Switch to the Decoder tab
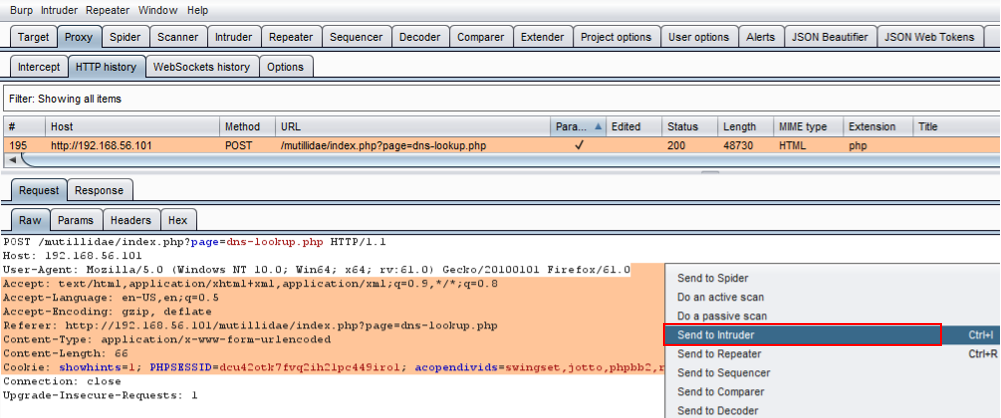 419,37
